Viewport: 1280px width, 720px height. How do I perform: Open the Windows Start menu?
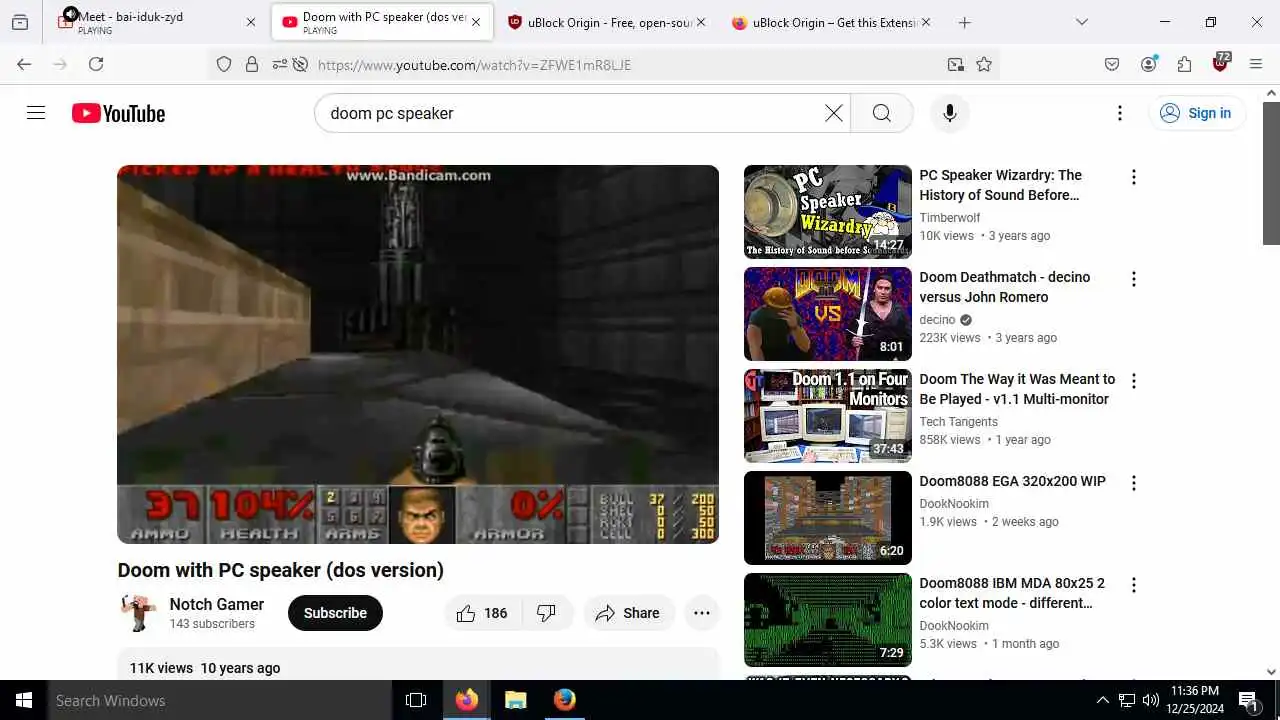[24, 700]
